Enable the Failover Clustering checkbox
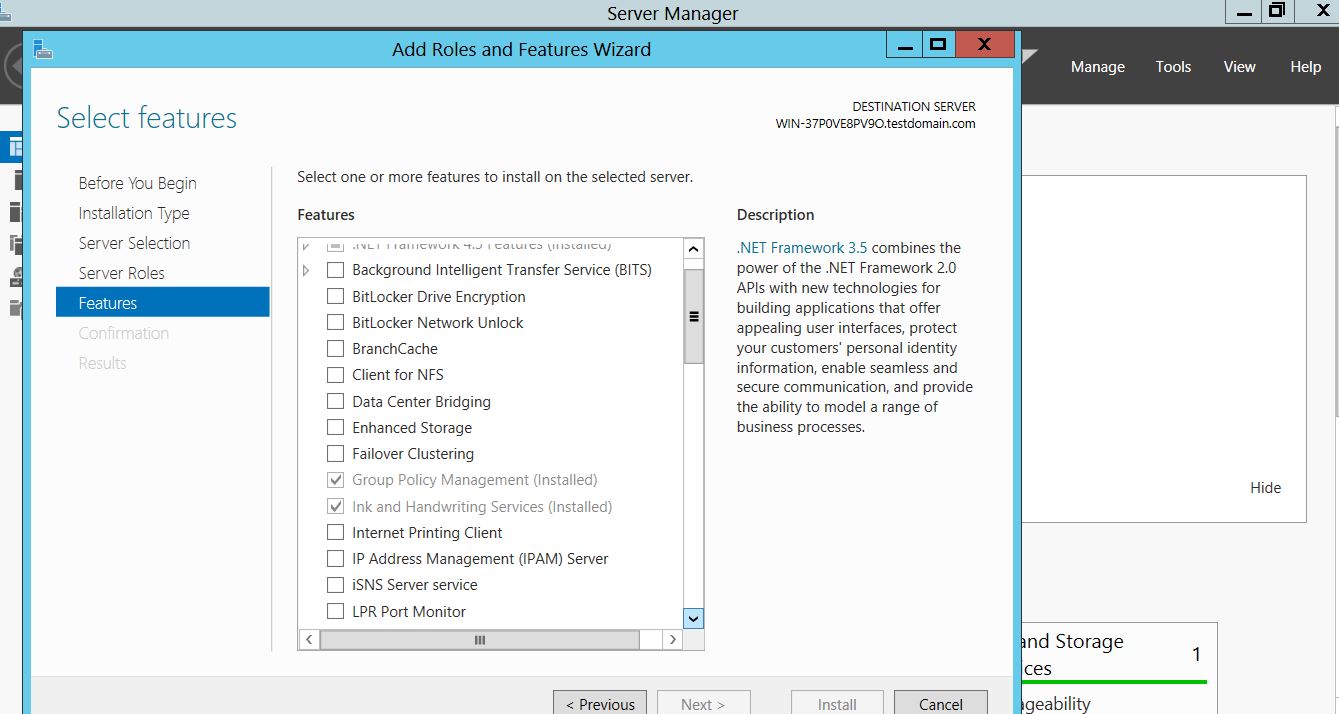The height and width of the screenshot is (714, 1339). (x=336, y=454)
